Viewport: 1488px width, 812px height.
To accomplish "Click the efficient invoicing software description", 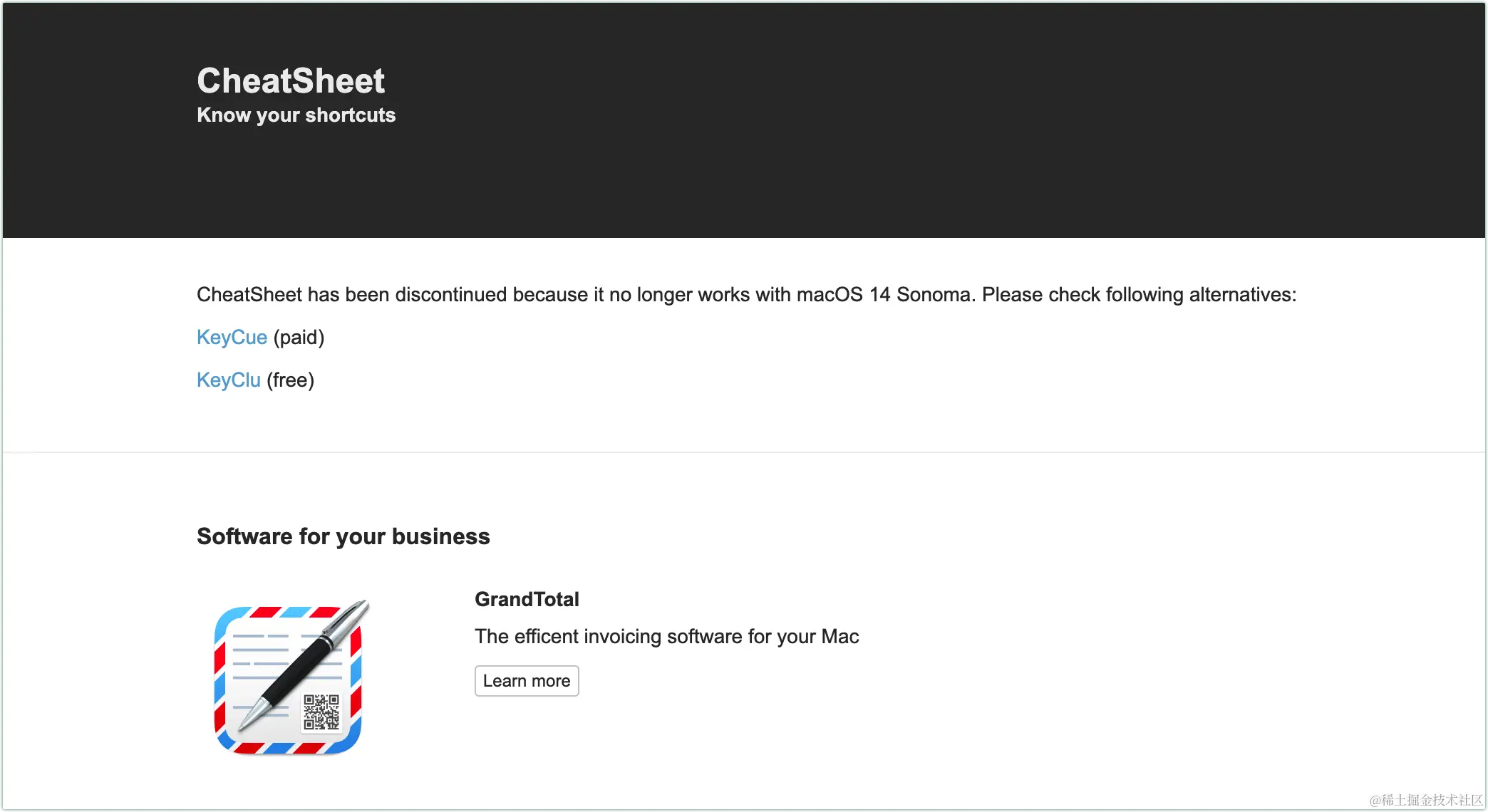I will click(667, 636).
